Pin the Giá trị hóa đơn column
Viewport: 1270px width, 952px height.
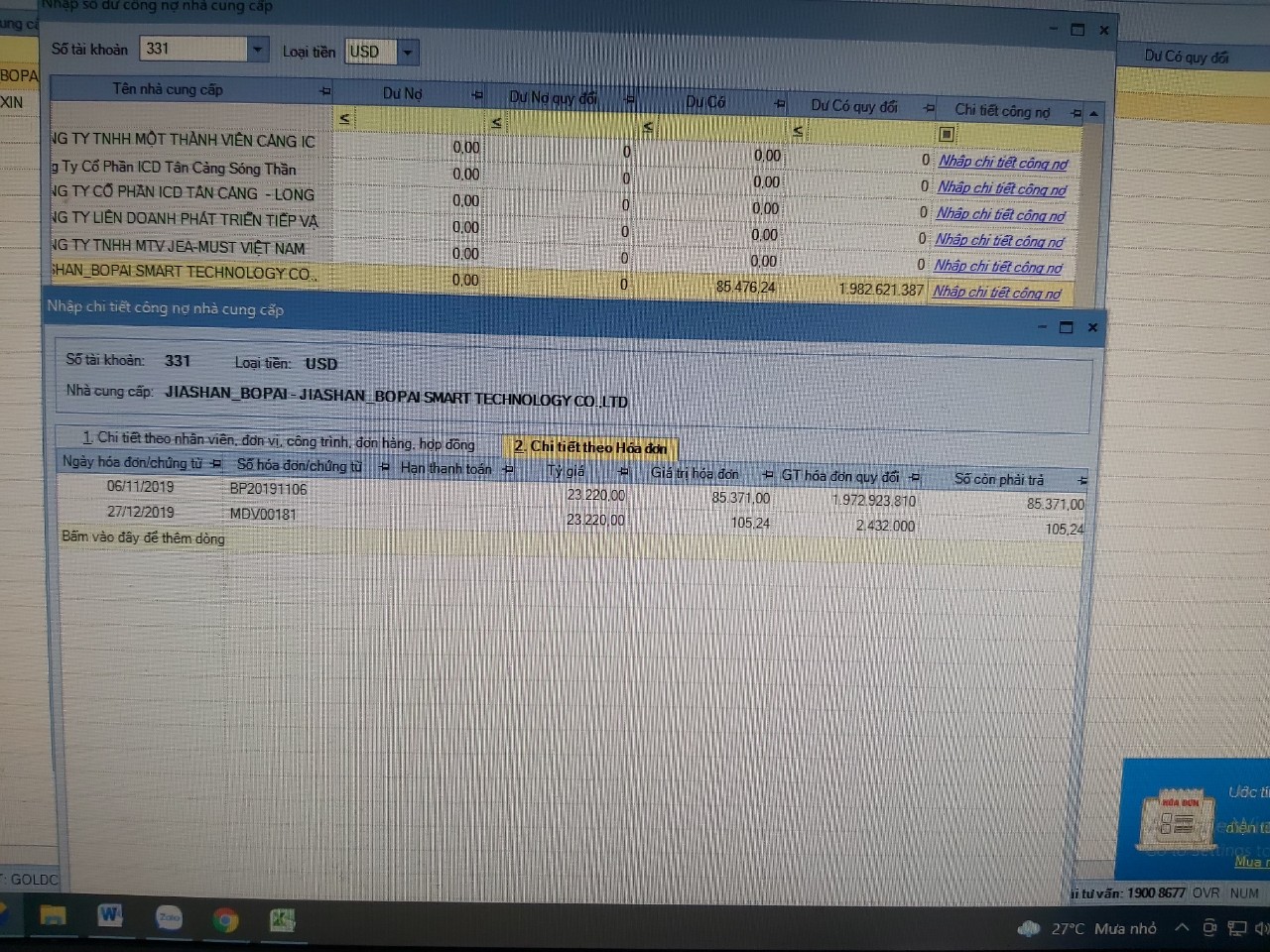tap(767, 475)
